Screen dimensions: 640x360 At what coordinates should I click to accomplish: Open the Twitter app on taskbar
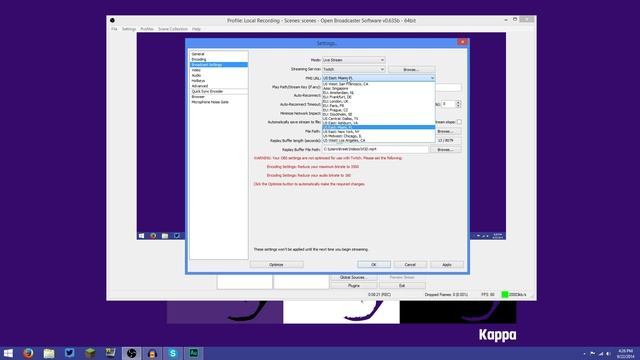pos(70,353)
